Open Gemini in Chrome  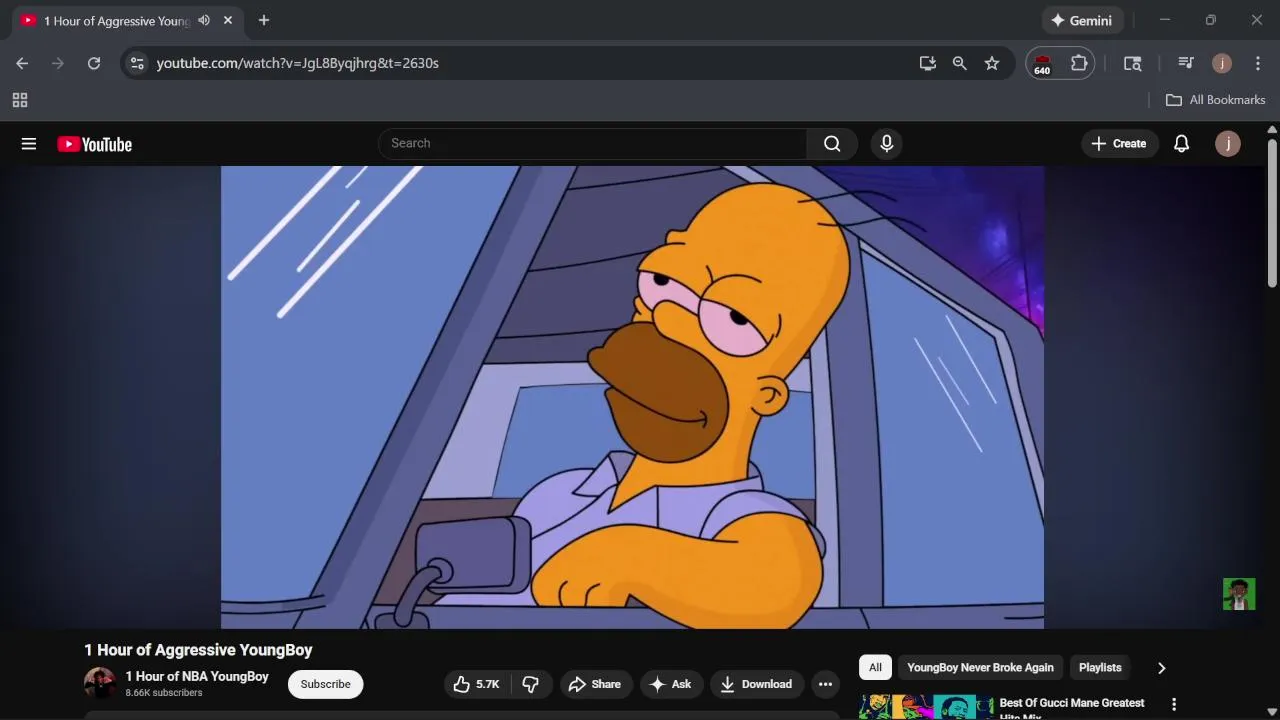pos(1082,20)
